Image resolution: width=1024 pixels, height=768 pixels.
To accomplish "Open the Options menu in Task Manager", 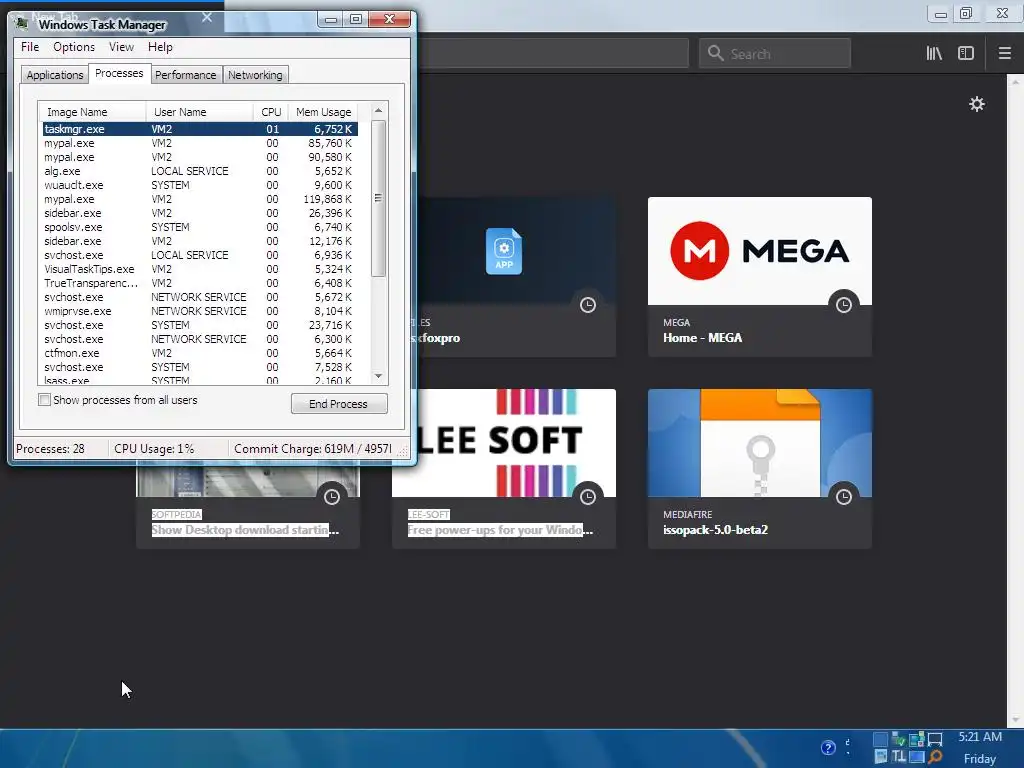I will [74, 47].
